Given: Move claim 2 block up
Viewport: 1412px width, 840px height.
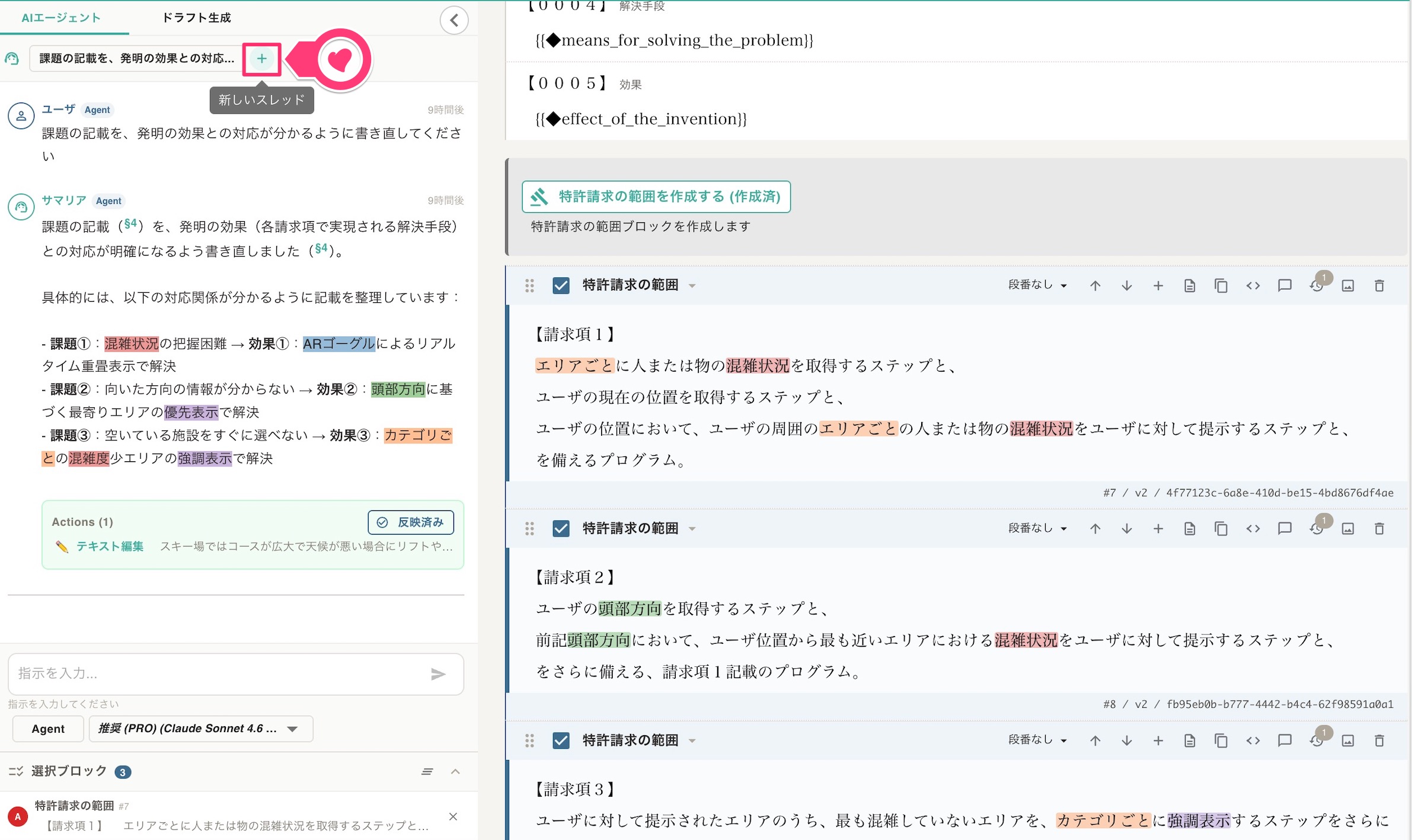Looking at the screenshot, I should (x=1095, y=529).
